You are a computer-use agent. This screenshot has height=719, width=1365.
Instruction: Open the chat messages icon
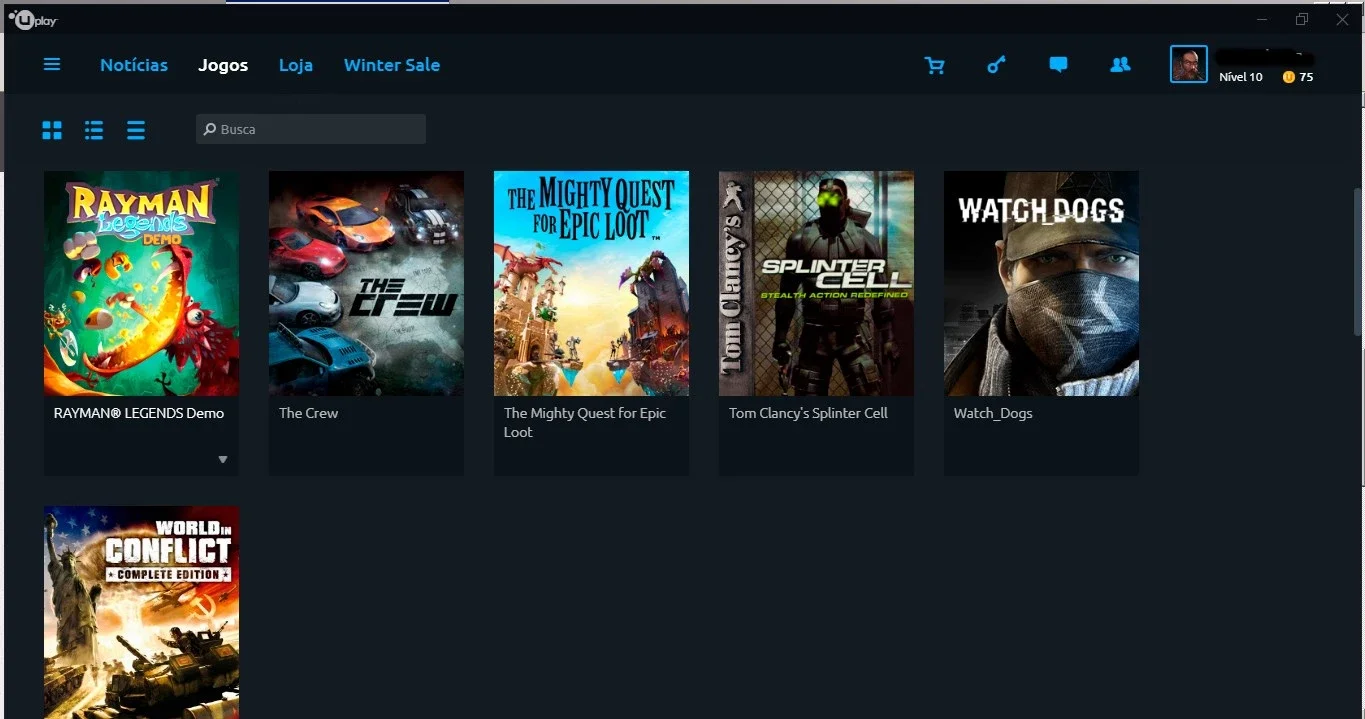tap(1058, 65)
